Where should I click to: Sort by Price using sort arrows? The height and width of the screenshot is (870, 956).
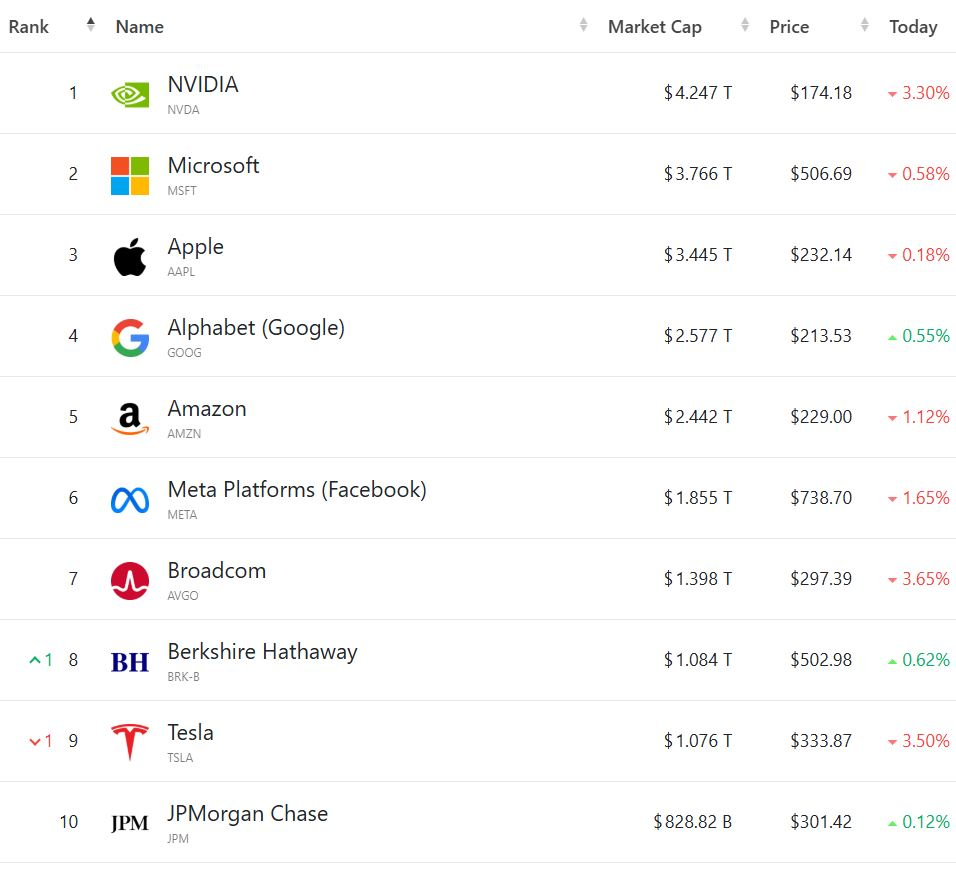tap(865, 24)
